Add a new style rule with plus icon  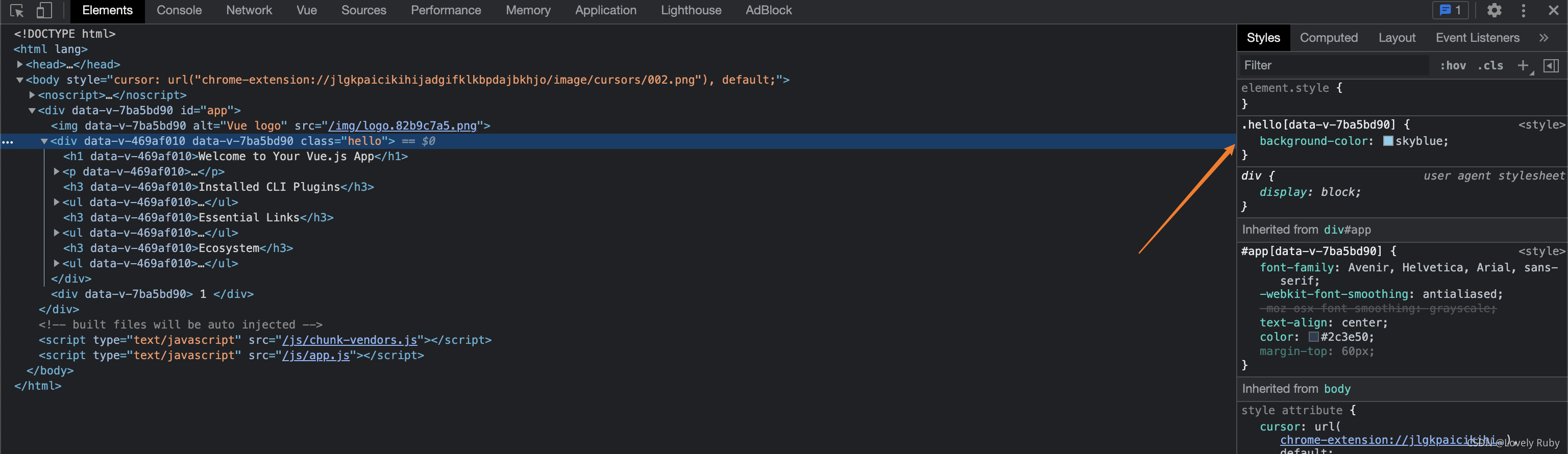(x=1523, y=66)
